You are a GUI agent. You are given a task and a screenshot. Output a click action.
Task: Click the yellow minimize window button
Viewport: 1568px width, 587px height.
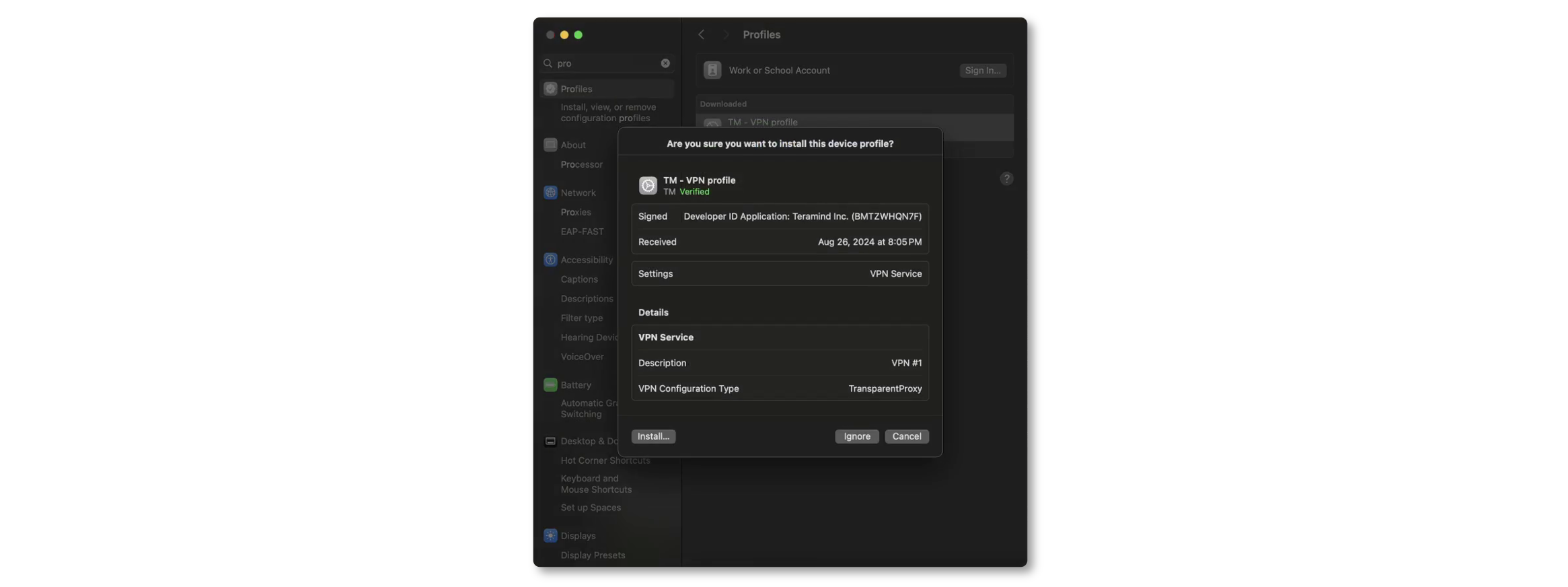(x=564, y=35)
